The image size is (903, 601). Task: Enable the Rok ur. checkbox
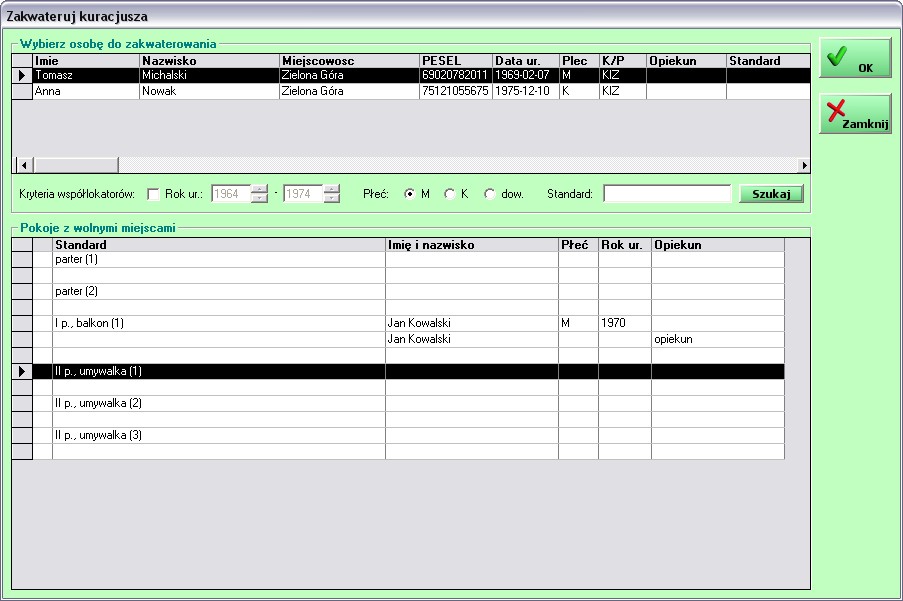pyautogui.click(x=153, y=194)
